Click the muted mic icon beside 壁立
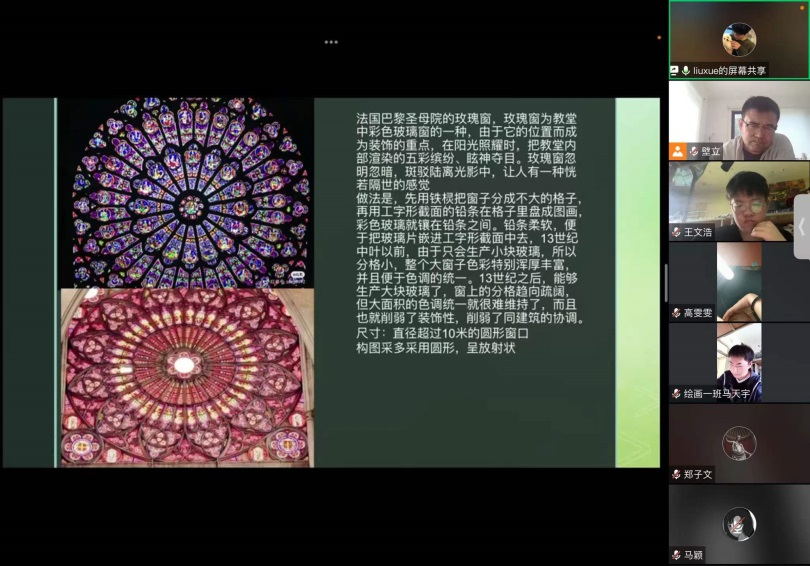 click(693, 152)
